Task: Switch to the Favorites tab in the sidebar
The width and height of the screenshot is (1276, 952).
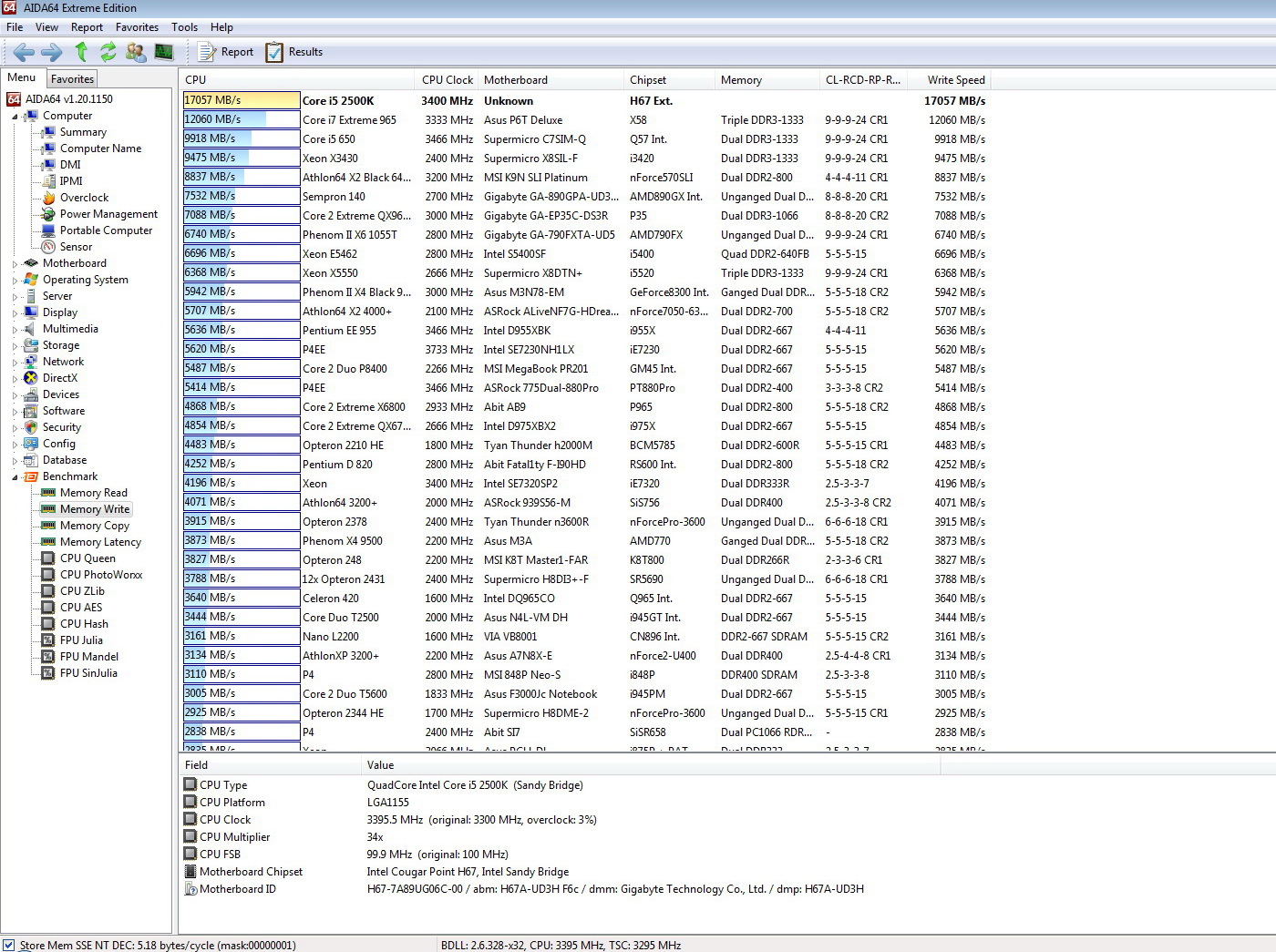Action: [72, 79]
